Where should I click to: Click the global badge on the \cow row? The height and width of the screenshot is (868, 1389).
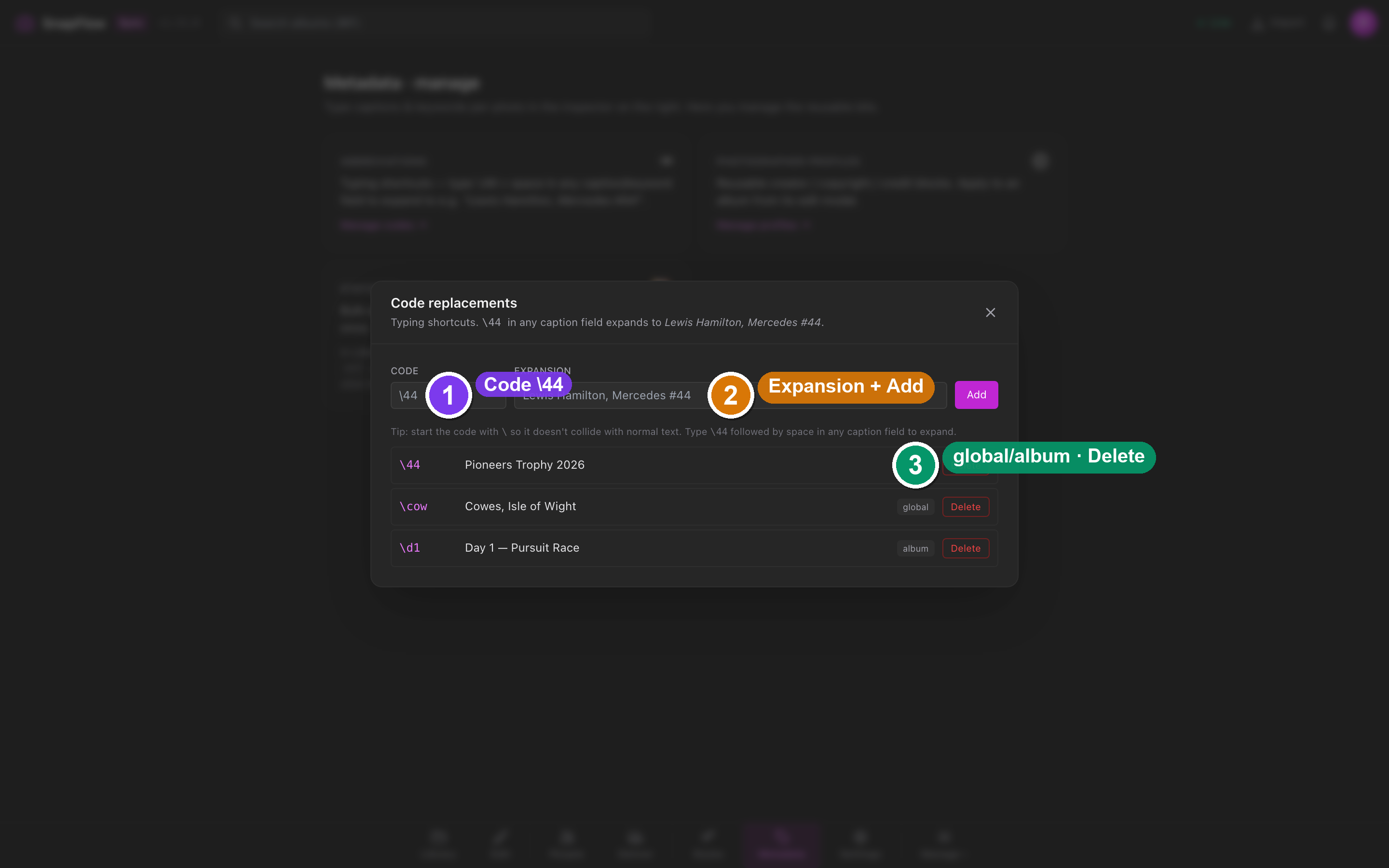point(915,507)
